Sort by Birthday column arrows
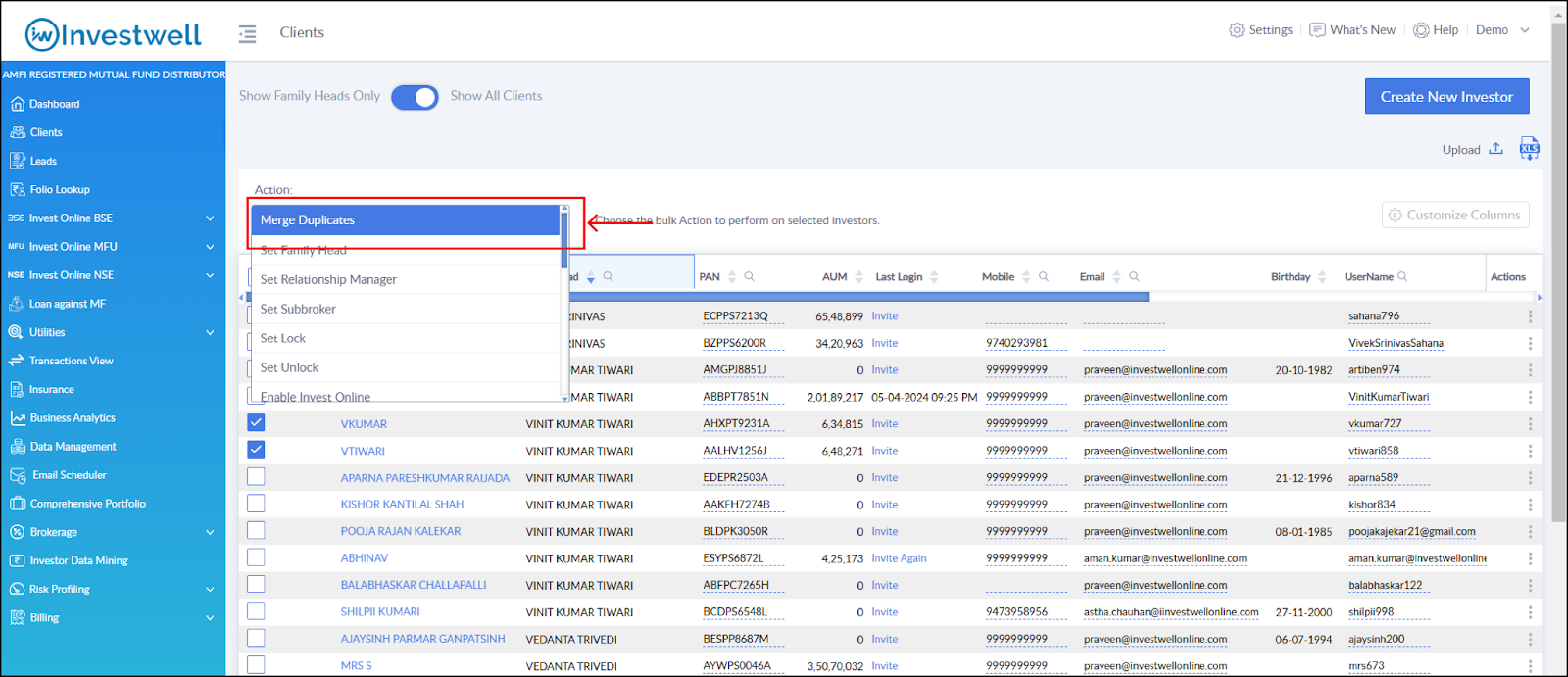 coord(1322,277)
